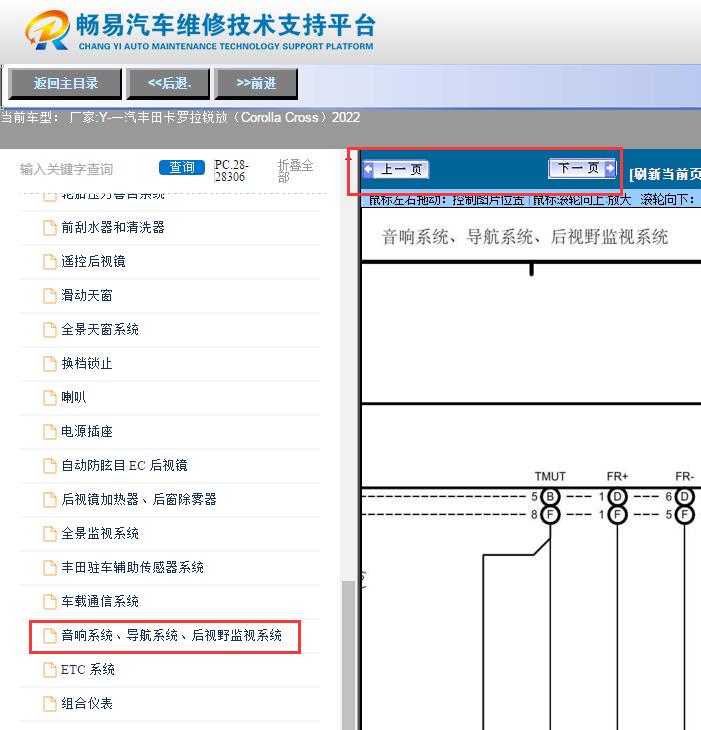The width and height of the screenshot is (701, 730).
Task: Click the 查询 search button
Action: click(182, 168)
